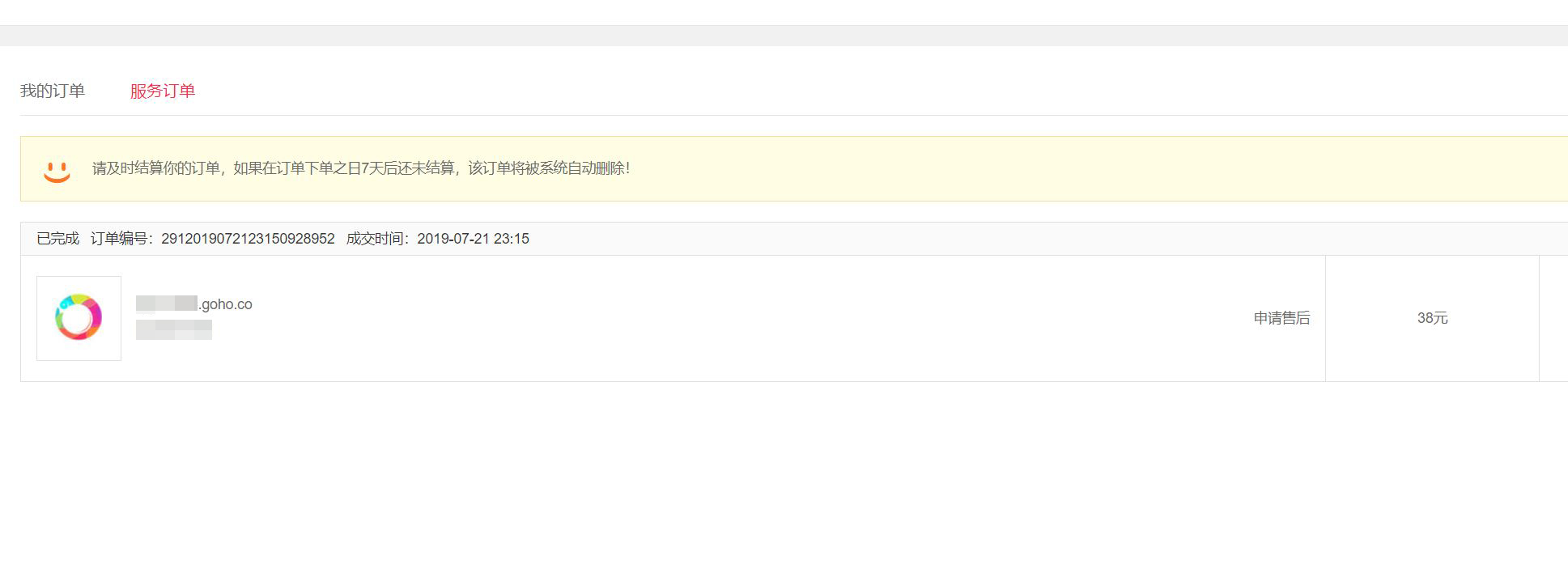Click the 已完成 status label
The width and height of the screenshot is (1568, 573).
pos(57,239)
